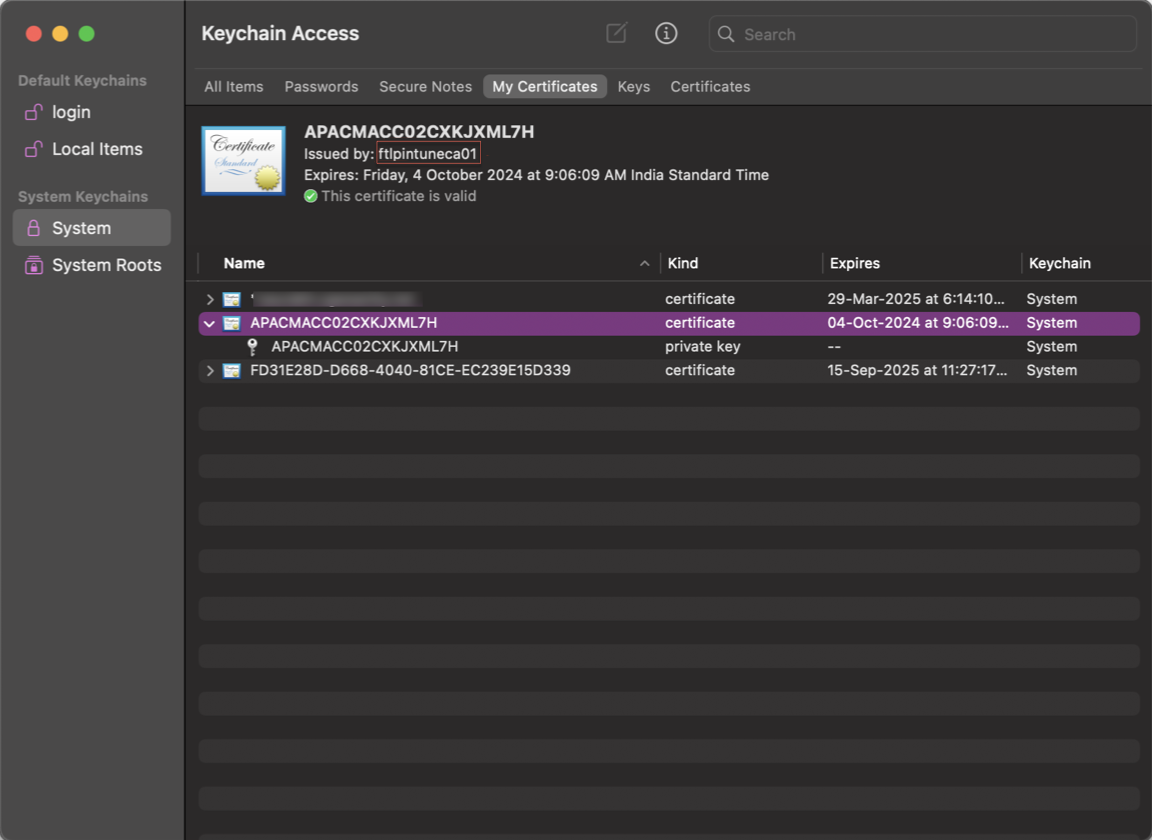This screenshot has height=840, width=1152.
Task: Expand the FD31E28D certificate row
Action: (x=209, y=371)
